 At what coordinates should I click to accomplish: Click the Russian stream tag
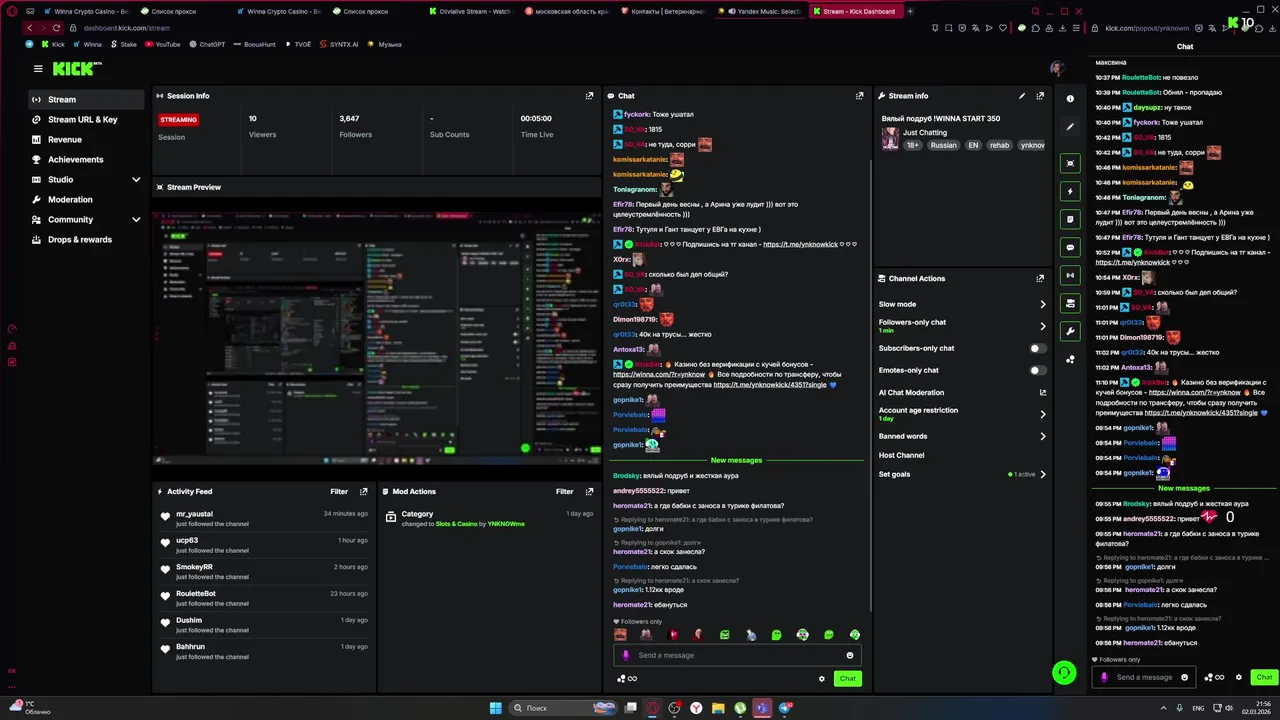coord(943,145)
